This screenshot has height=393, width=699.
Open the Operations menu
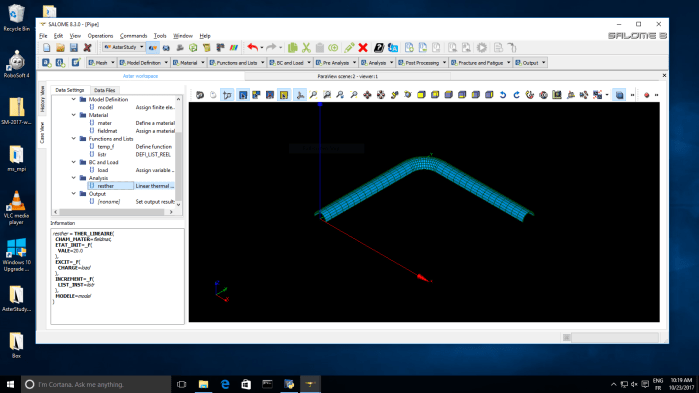(x=100, y=36)
